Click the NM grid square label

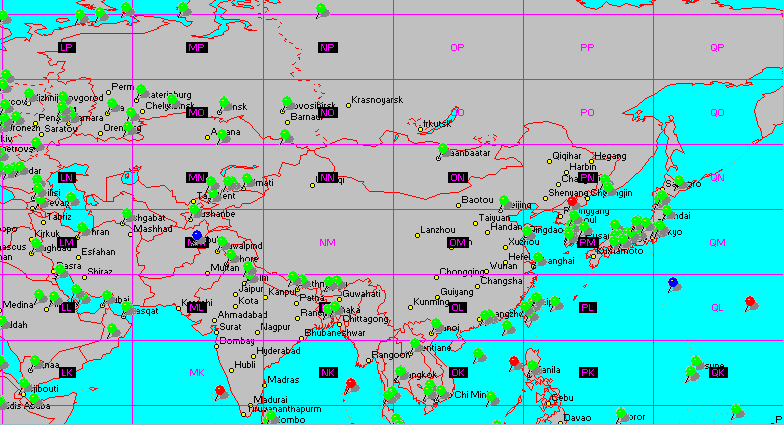[x=327, y=242]
